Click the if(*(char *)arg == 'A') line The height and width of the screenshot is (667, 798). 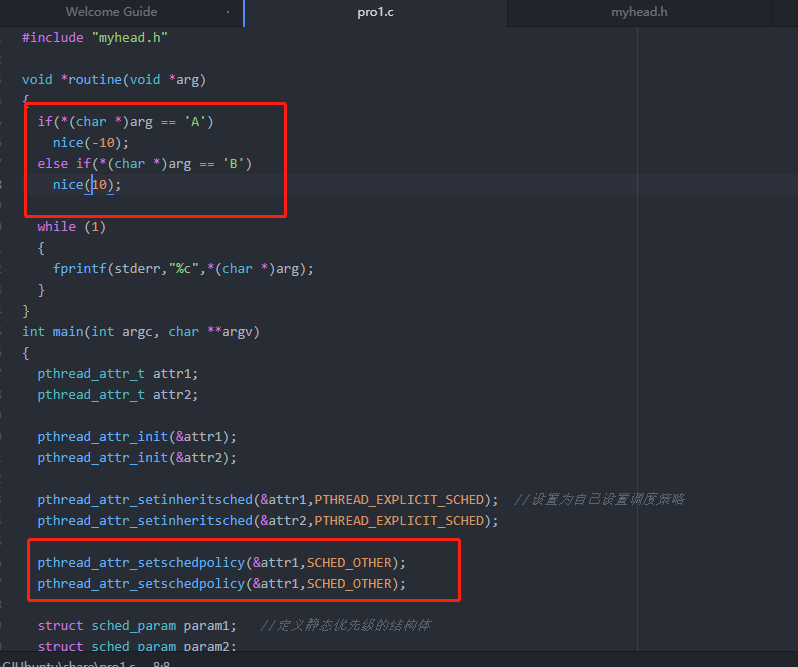click(125, 122)
